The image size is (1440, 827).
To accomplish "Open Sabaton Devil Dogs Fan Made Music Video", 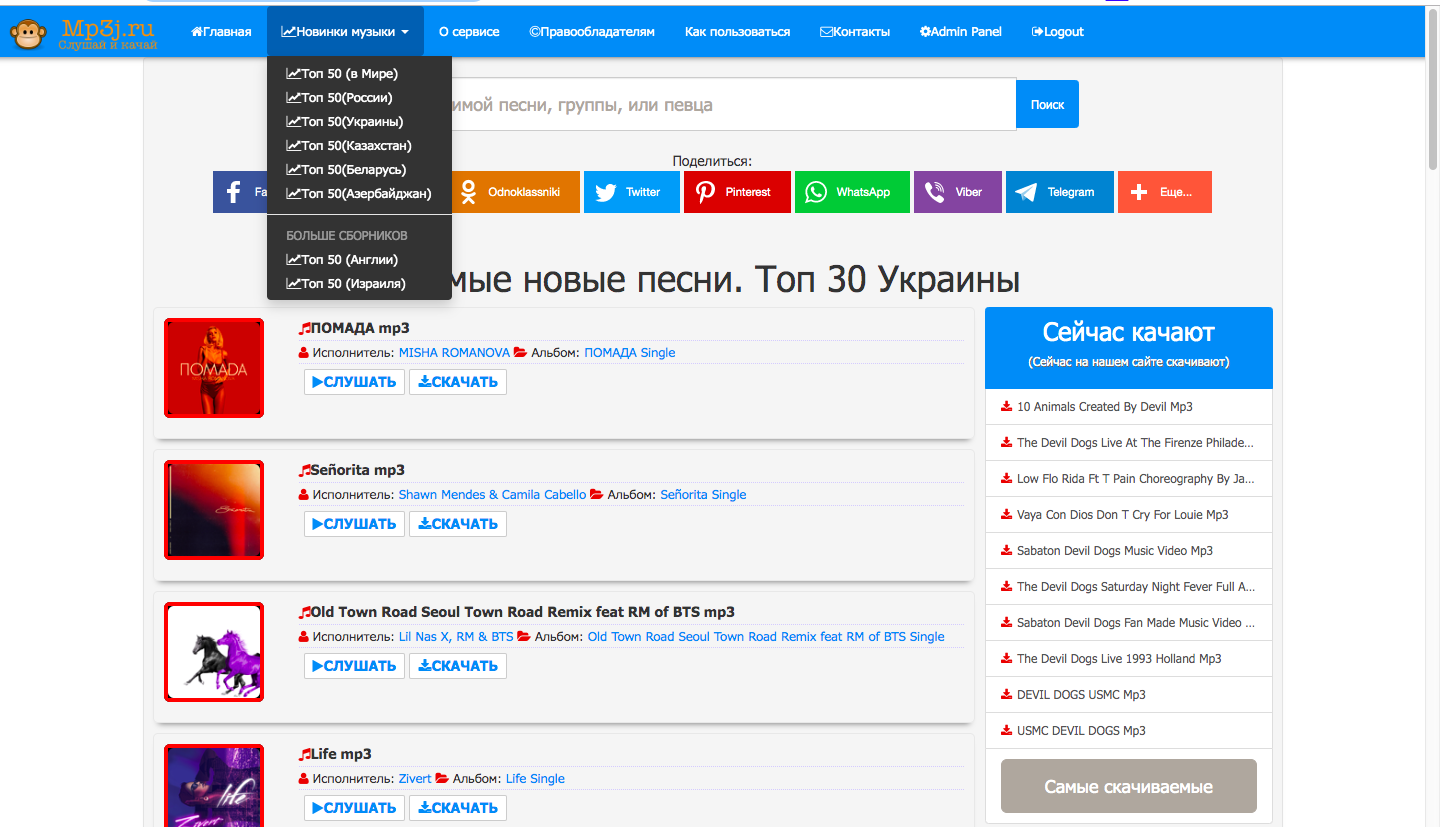I will pyautogui.click(x=1135, y=623).
